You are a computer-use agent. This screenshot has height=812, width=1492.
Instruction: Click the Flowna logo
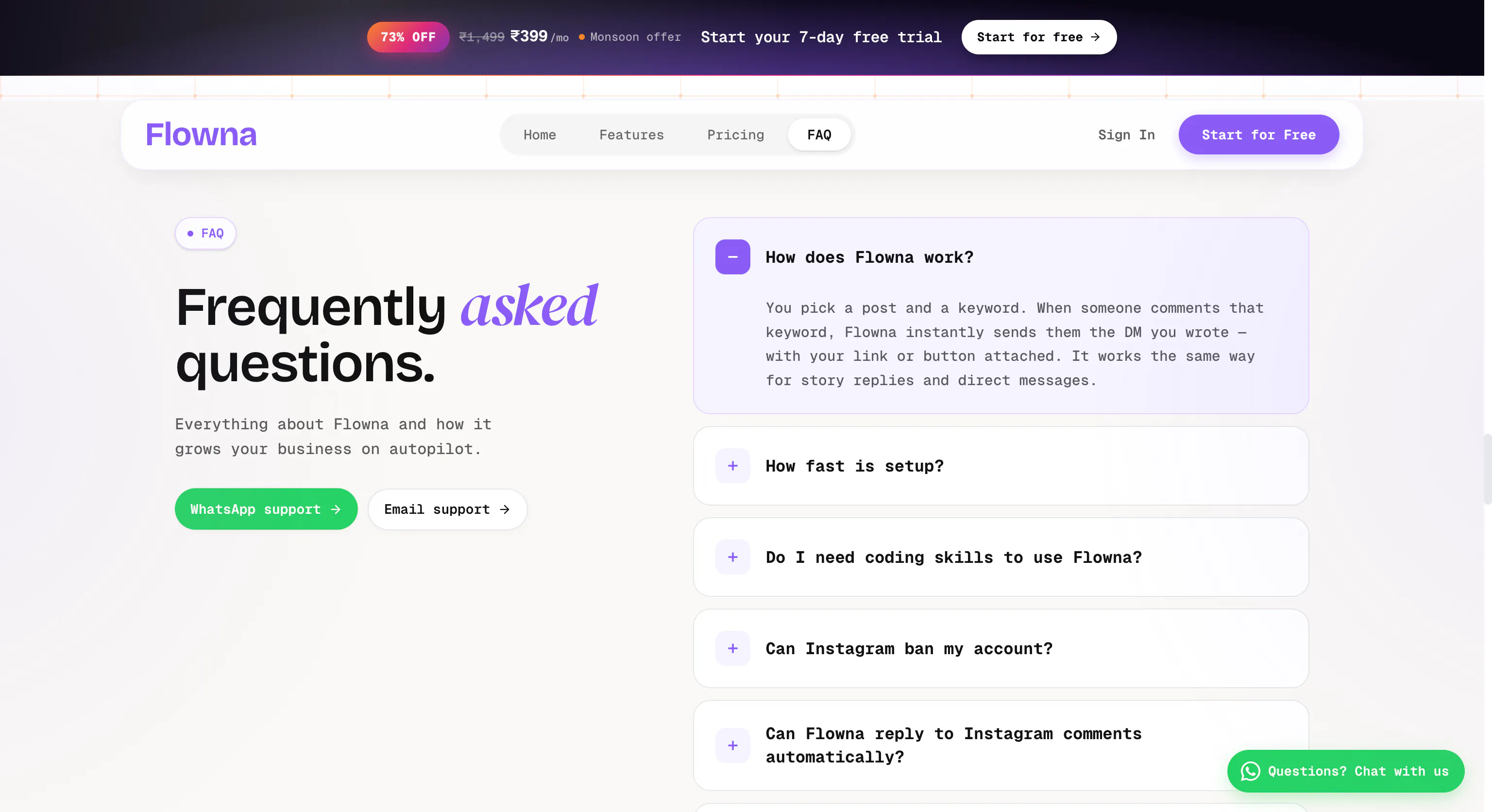(x=201, y=135)
